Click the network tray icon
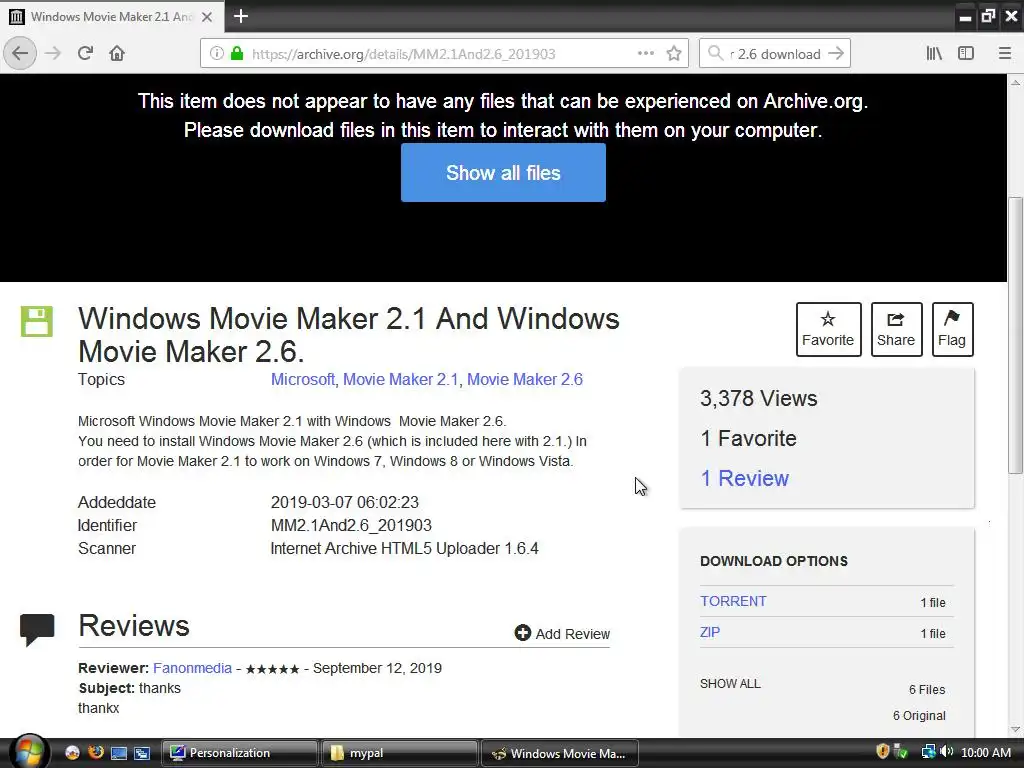 tap(928, 752)
